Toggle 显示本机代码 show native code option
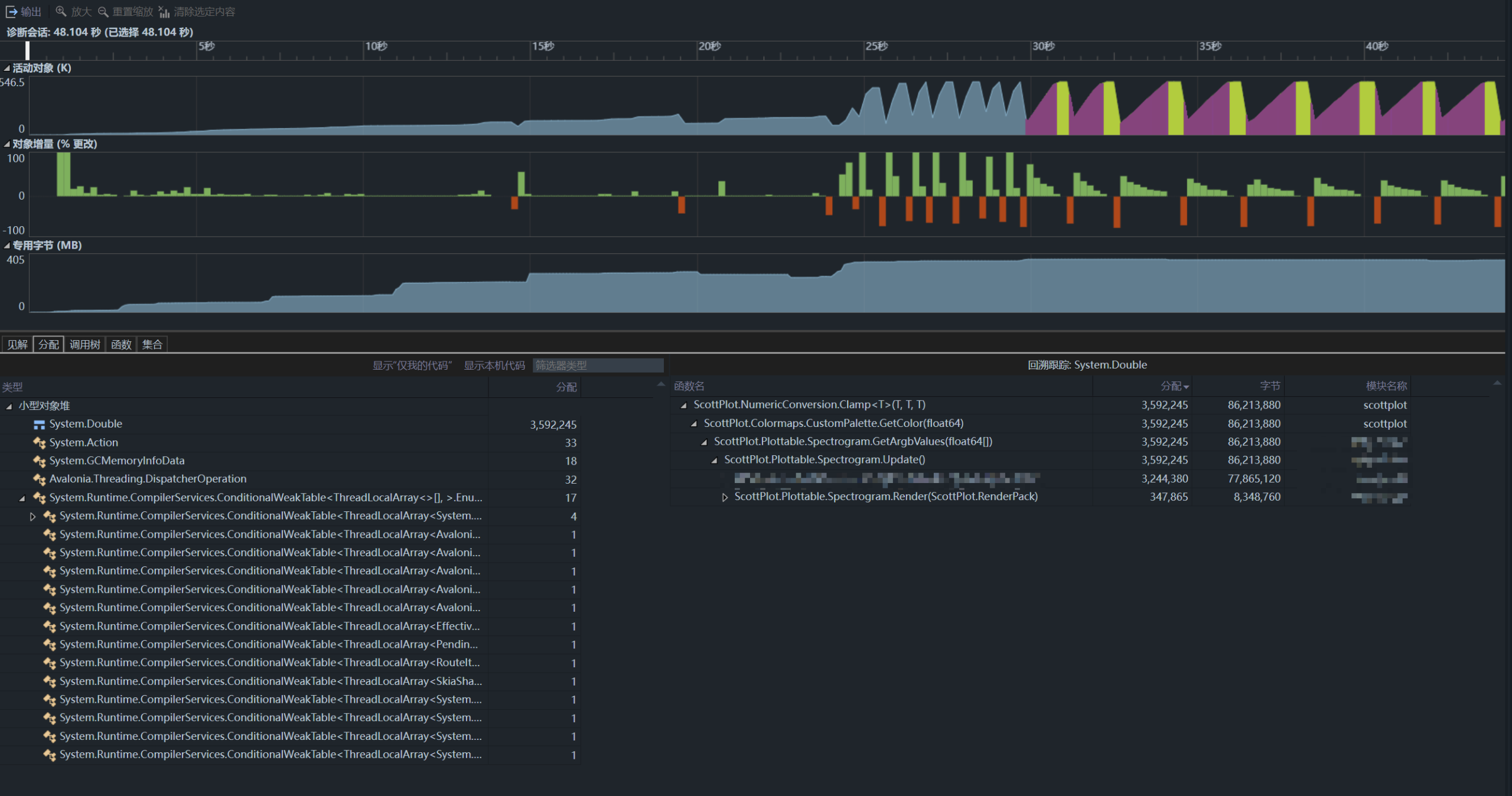Image resolution: width=1512 pixels, height=796 pixels. point(494,366)
